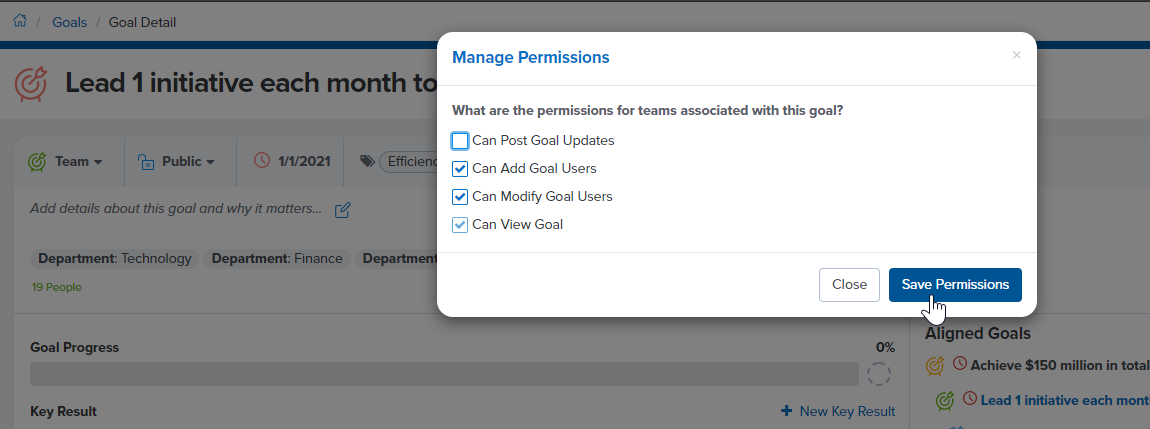The image size is (1150, 429).
Task: Click the Goal Progress bar
Action: click(x=444, y=374)
